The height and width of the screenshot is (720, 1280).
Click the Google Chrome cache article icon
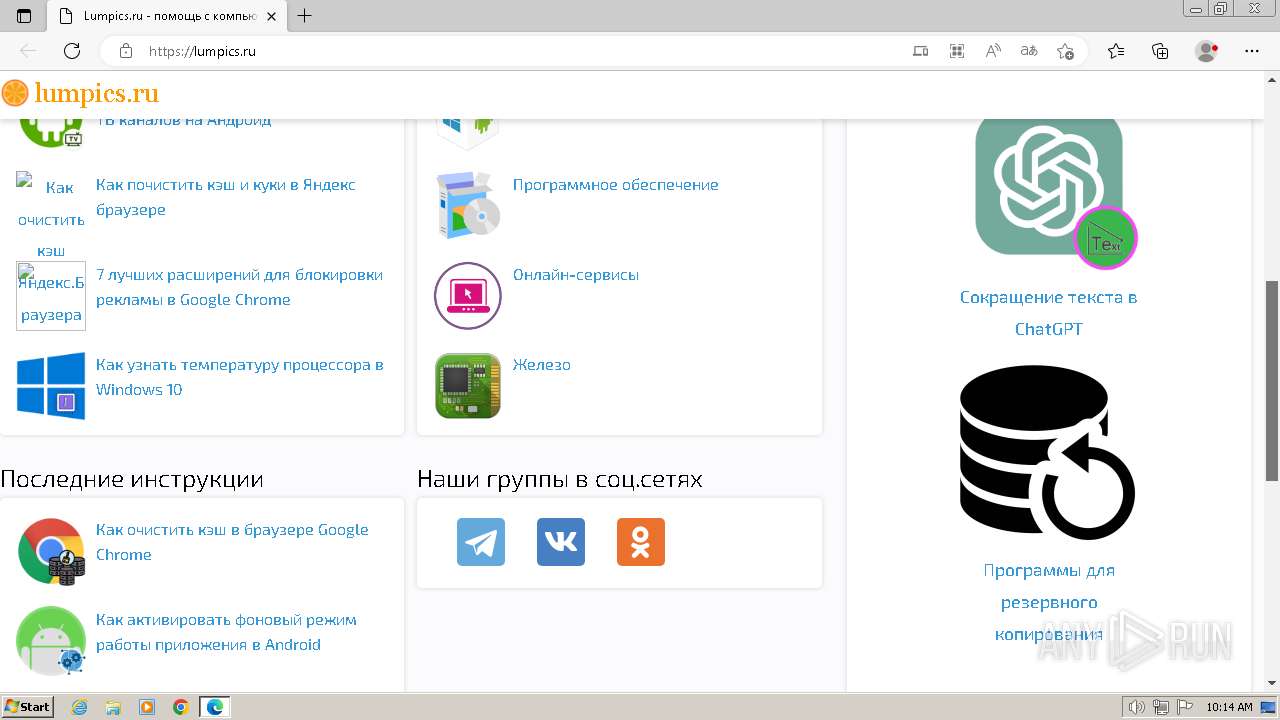coord(51,552)
